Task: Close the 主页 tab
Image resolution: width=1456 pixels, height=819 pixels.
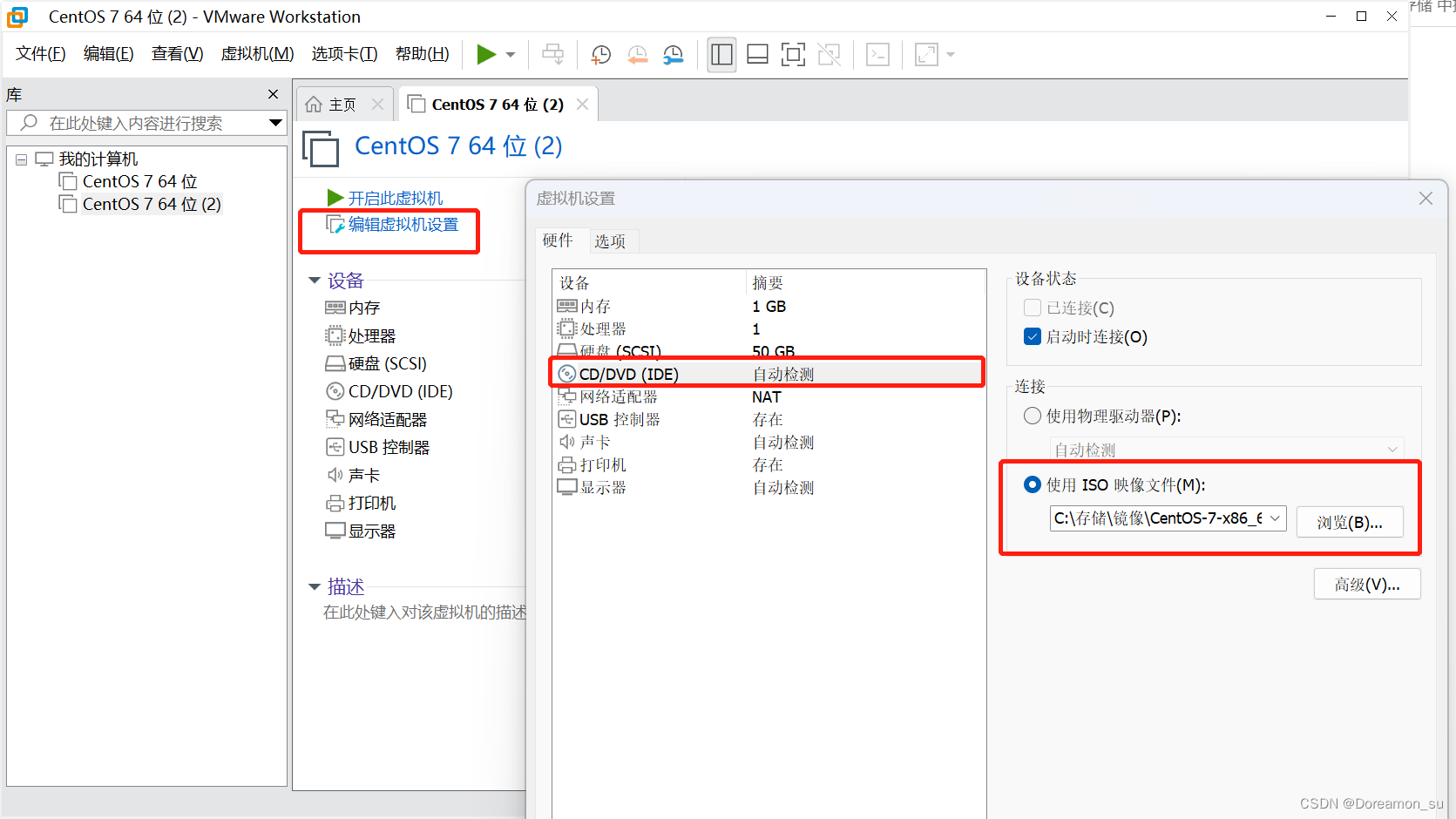Action: click(377, 105)
